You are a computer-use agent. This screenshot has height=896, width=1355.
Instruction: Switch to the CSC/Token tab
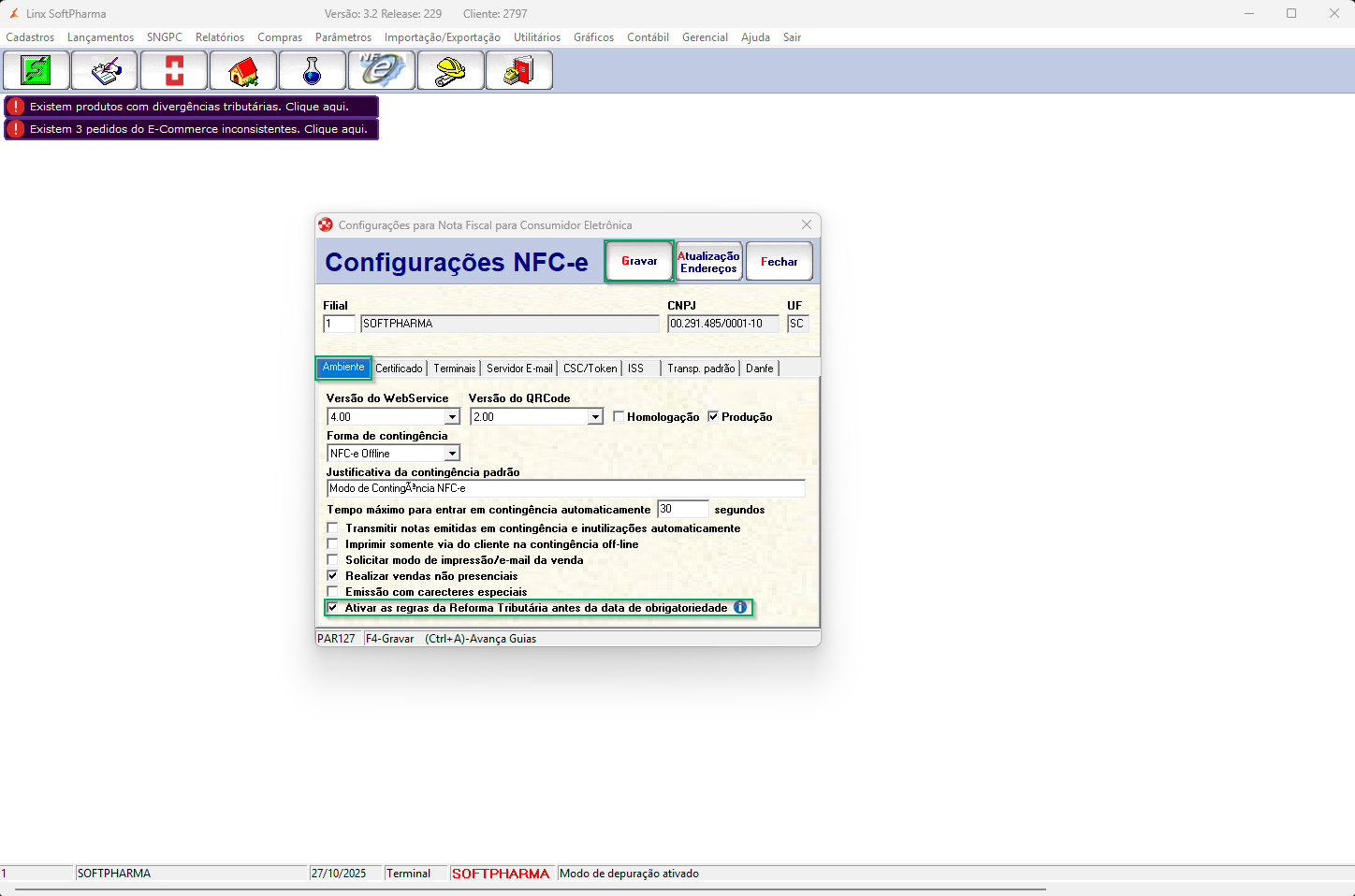(590, 369)
